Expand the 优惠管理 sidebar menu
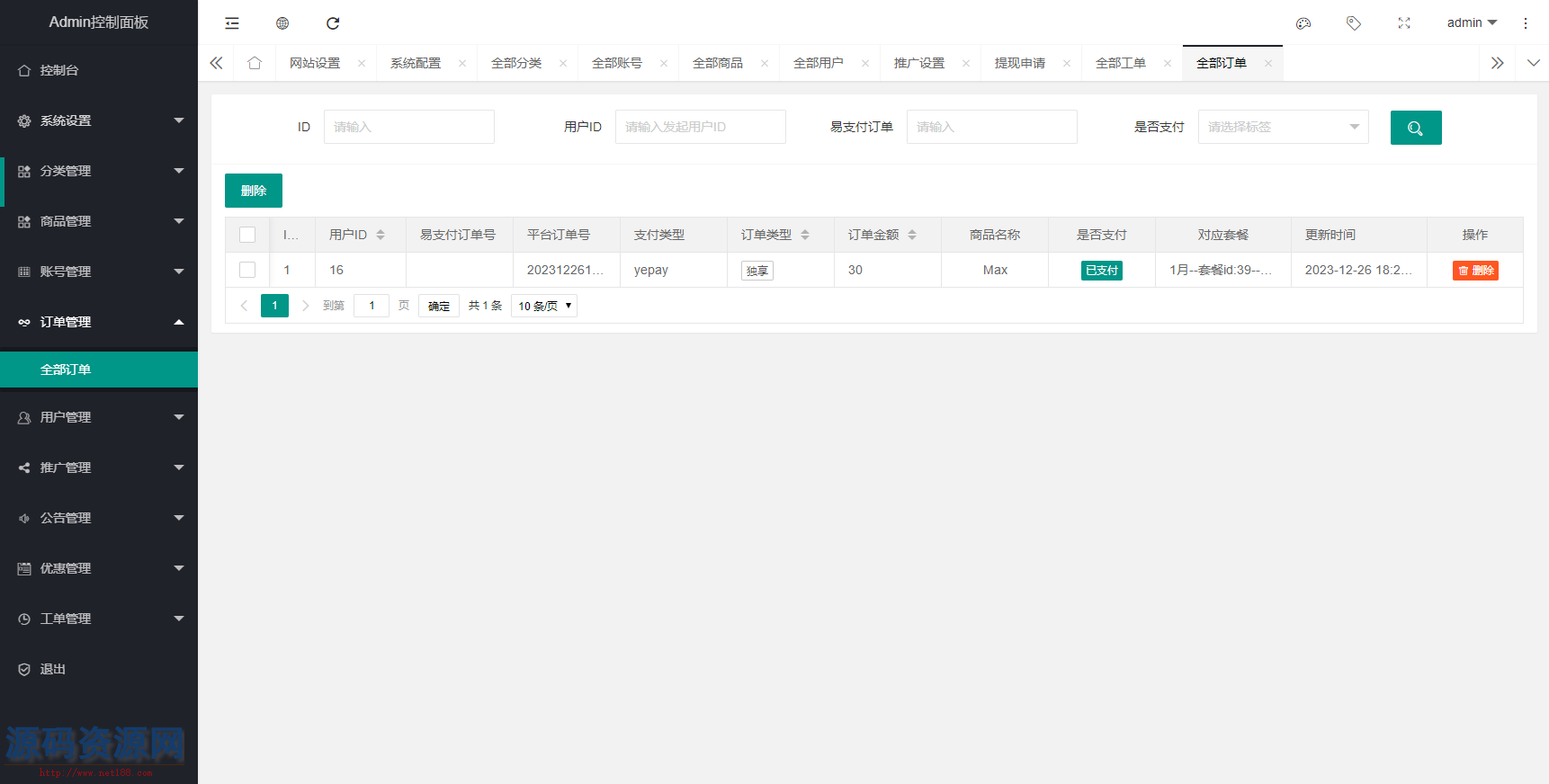Screen dimensions: 1549x784 pos(99,568)
